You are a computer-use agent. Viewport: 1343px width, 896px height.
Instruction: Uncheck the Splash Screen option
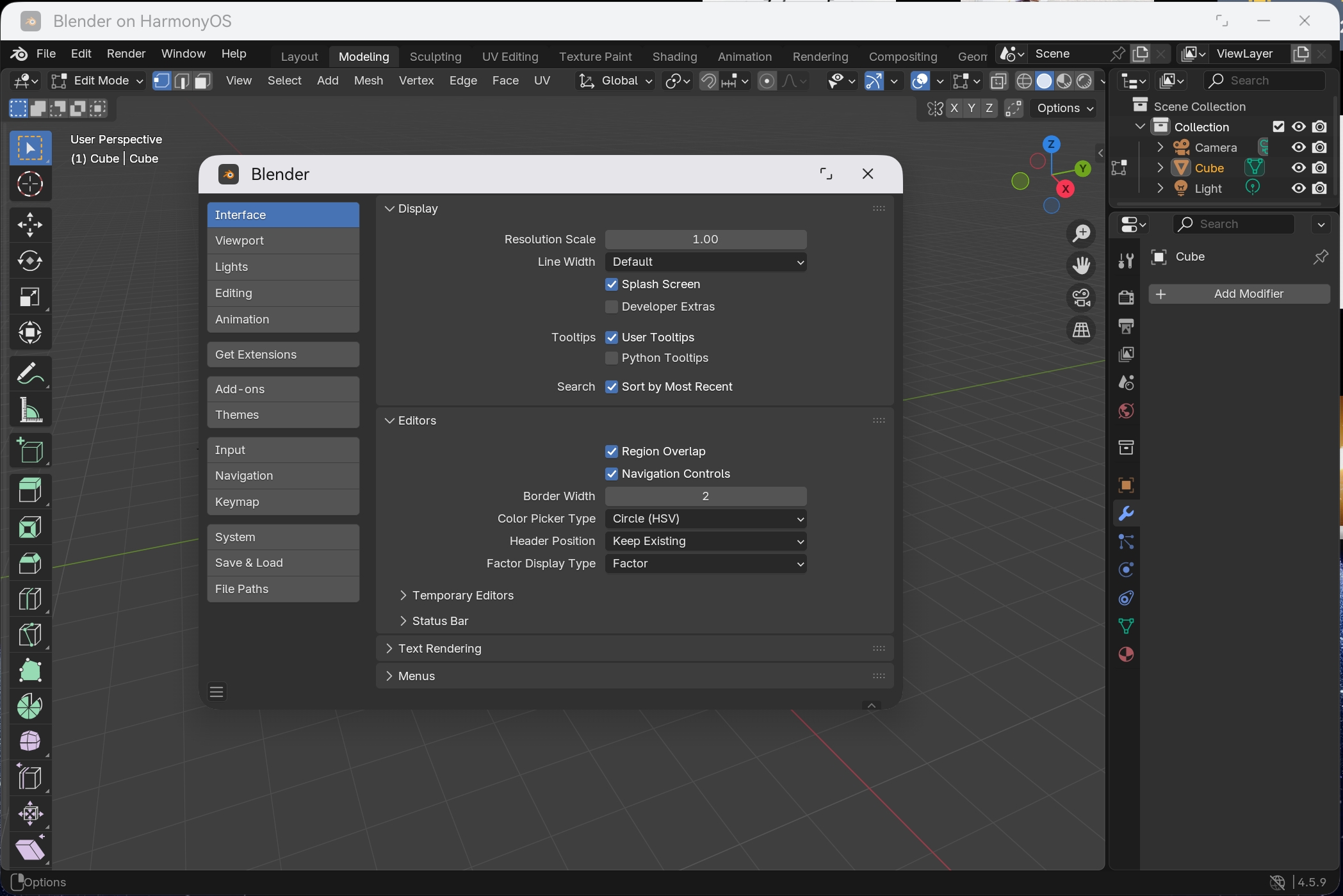[612, 284]
